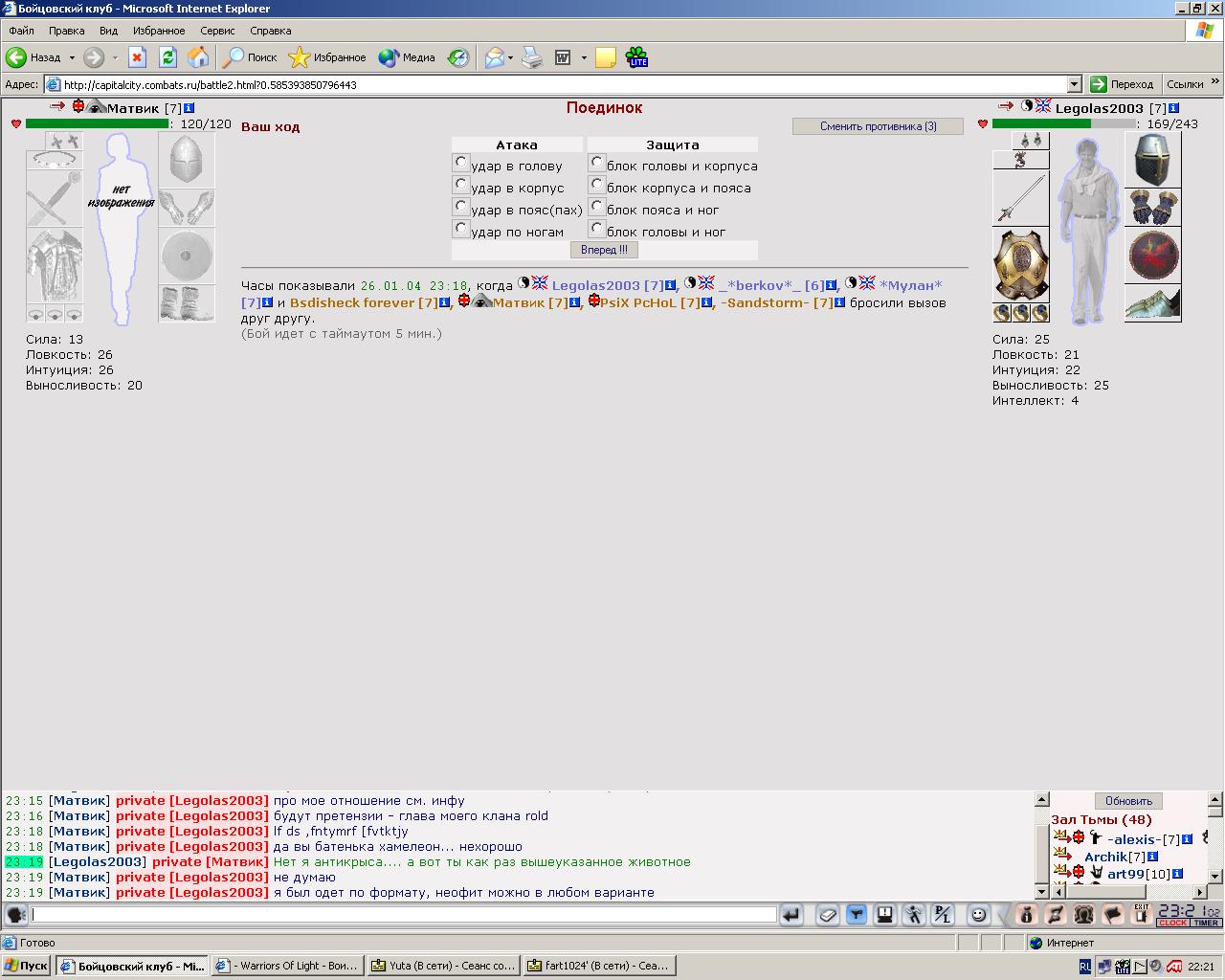This screenshot has width=1225, height=980.
Task: Click the IE Print toolbar icon
Action: pos(532,57)
